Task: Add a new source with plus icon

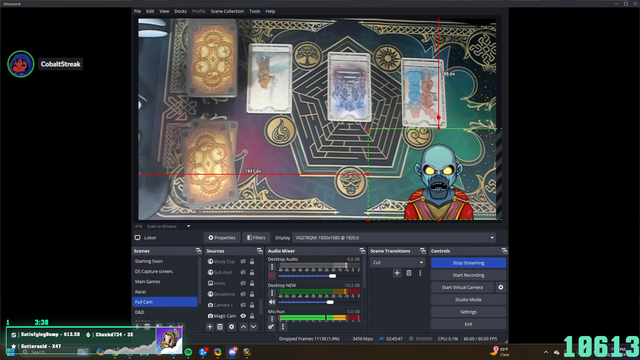Action: [x=210, y=327]
